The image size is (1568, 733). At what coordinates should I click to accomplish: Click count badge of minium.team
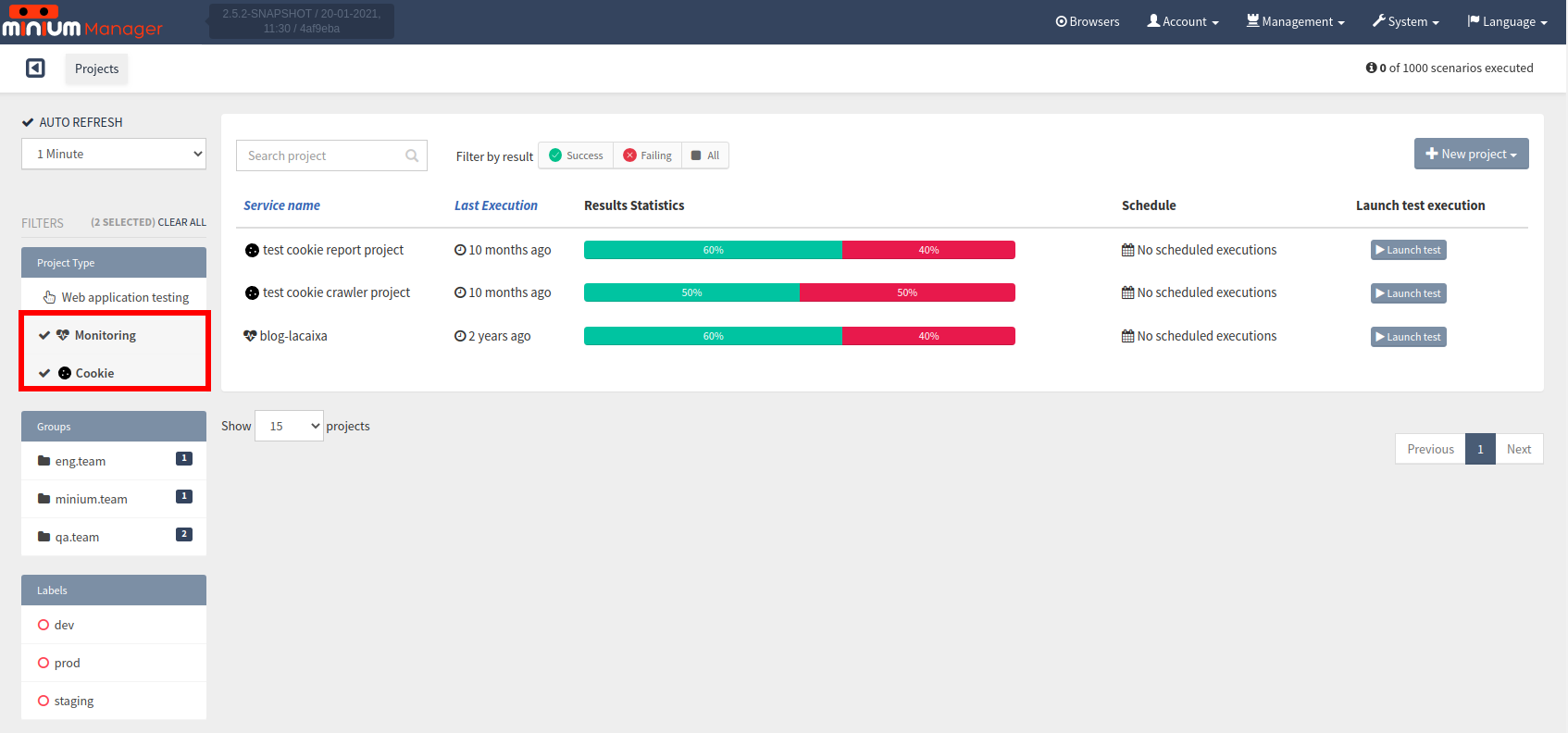184,496
